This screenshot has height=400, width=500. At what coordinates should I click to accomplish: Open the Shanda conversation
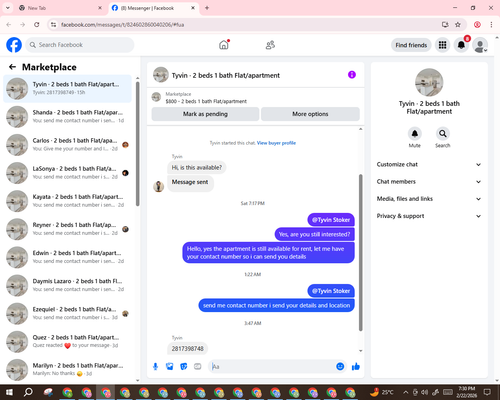point(67,117)
